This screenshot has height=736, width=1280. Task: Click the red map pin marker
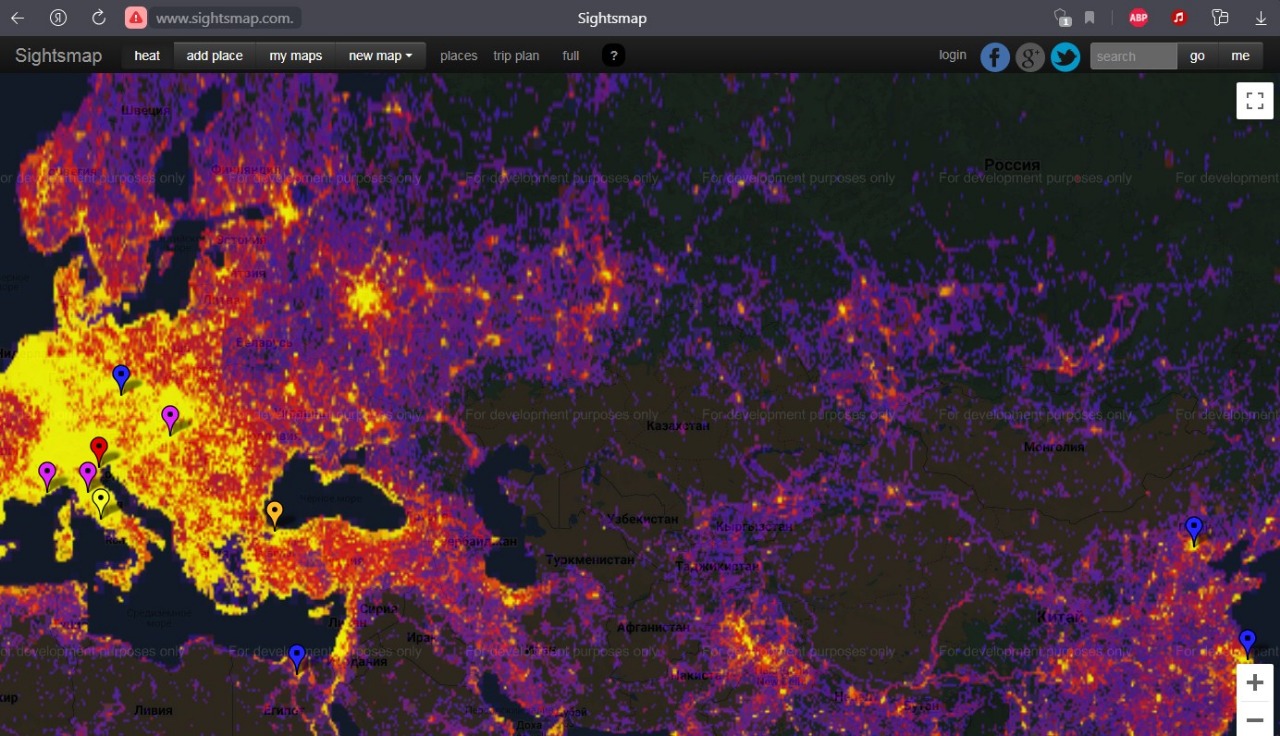click(98, 448)
